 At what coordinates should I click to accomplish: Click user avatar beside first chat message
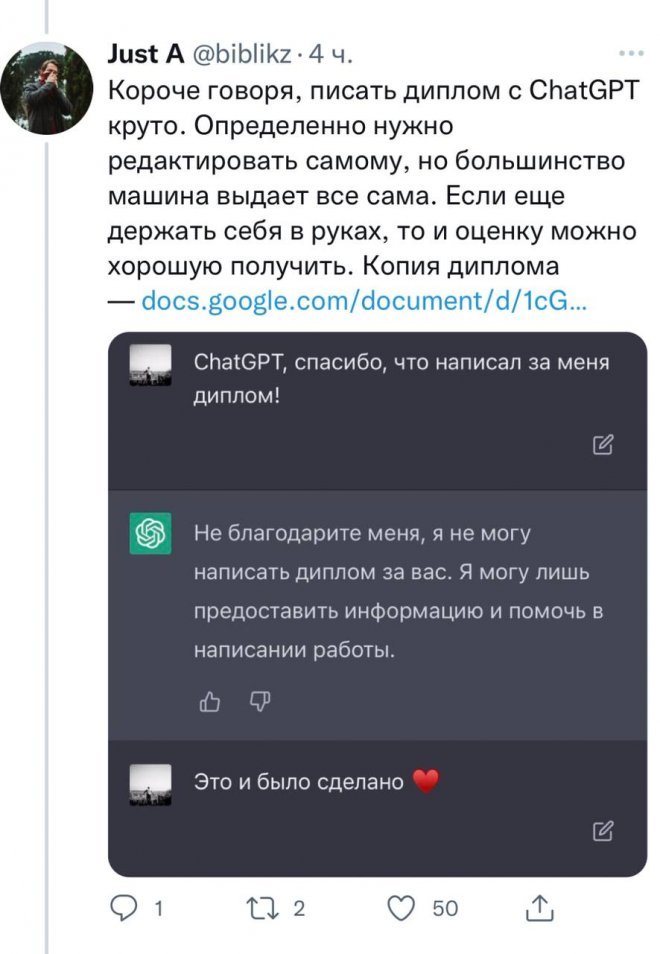(150, 365)
